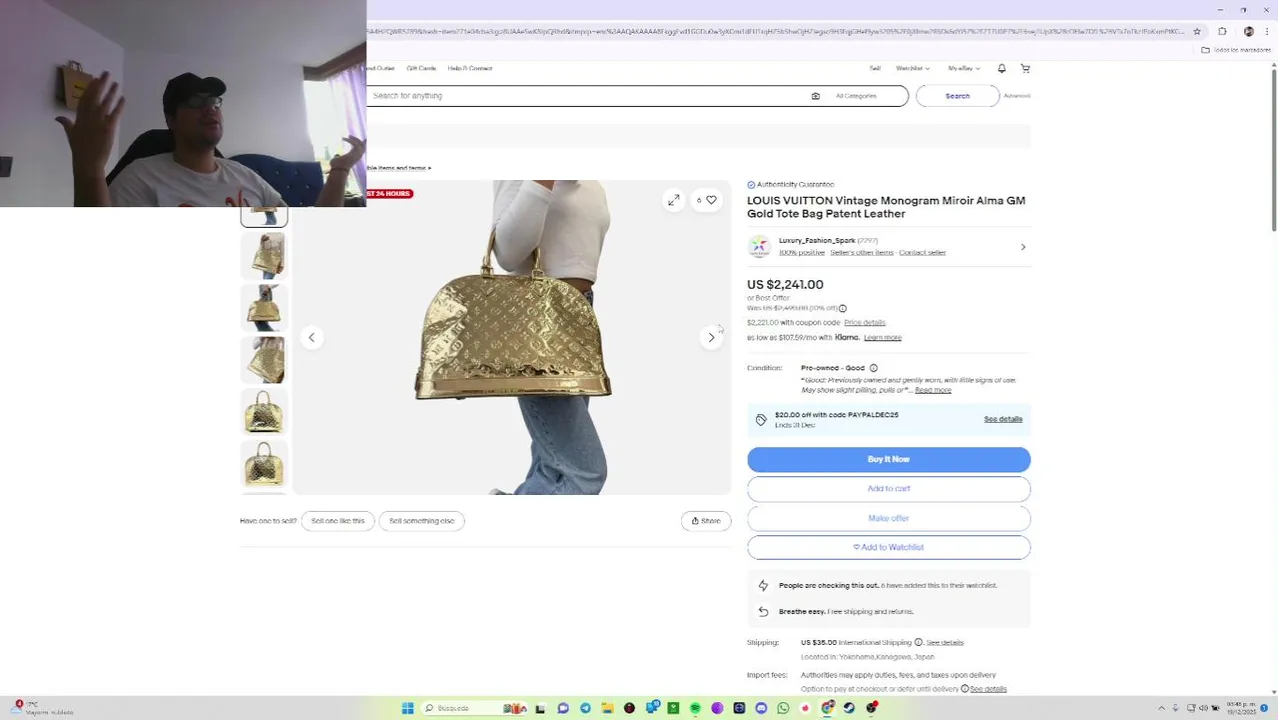The height and width of the screenshot is (720, 1278).
Task: Click the browser address bar URL
Action: 775,31
